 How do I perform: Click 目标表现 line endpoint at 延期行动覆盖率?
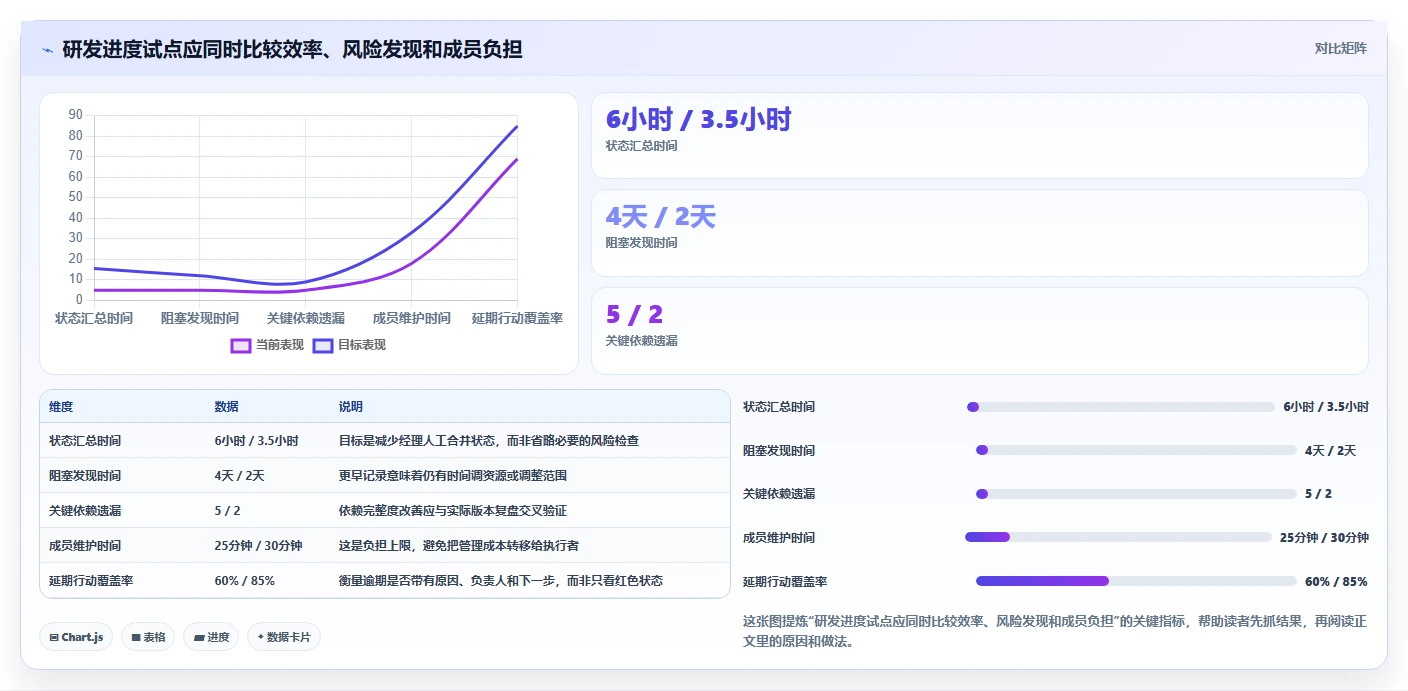click(517, 126)
